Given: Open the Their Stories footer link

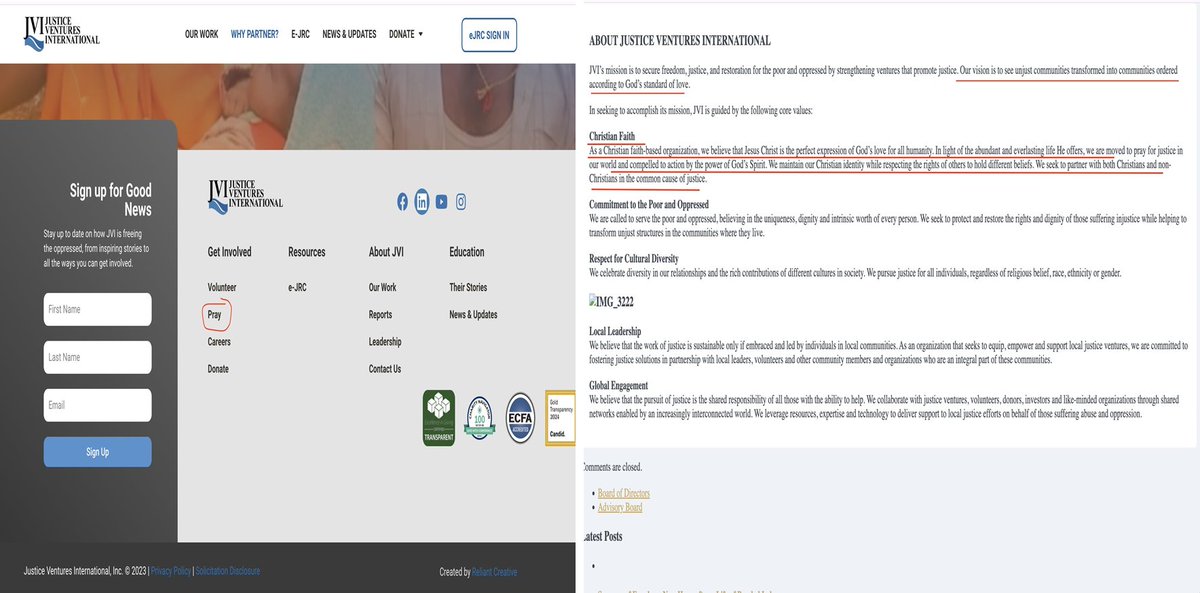Looking at the screenshot, I should (469, 287).
